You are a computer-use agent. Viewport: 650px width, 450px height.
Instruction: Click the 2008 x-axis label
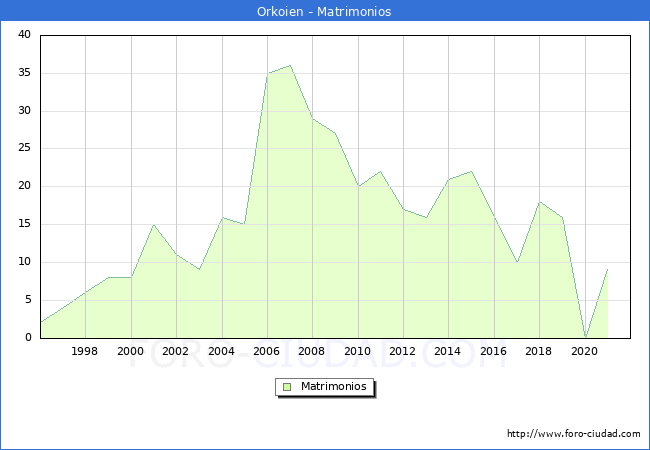(312, 351)
